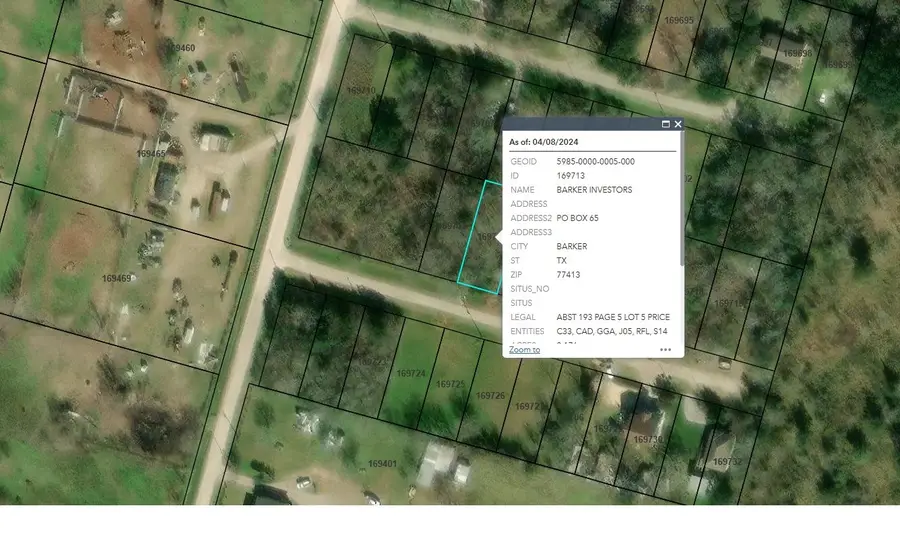Select parcel 169460 on the map

click(182, 48)
